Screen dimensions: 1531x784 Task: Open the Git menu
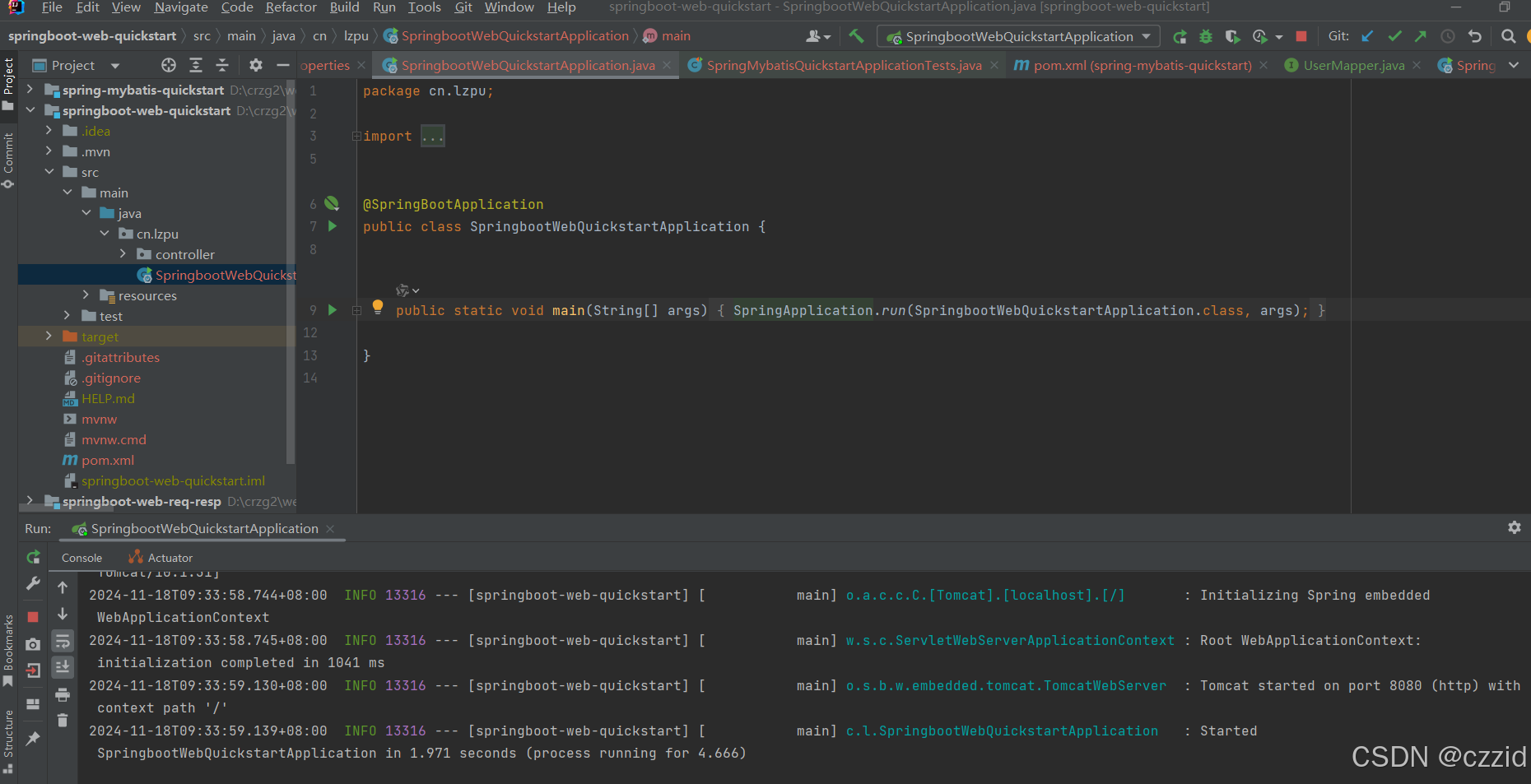click(x=463, y=7)
